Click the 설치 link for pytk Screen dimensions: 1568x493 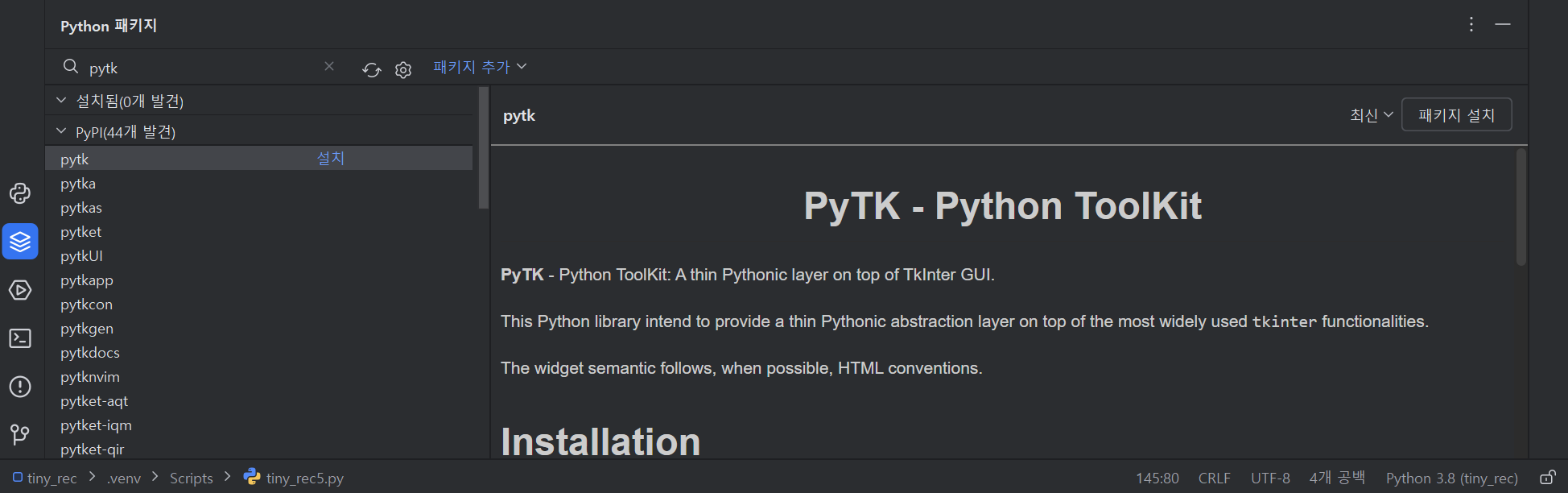tap(330, 158)
